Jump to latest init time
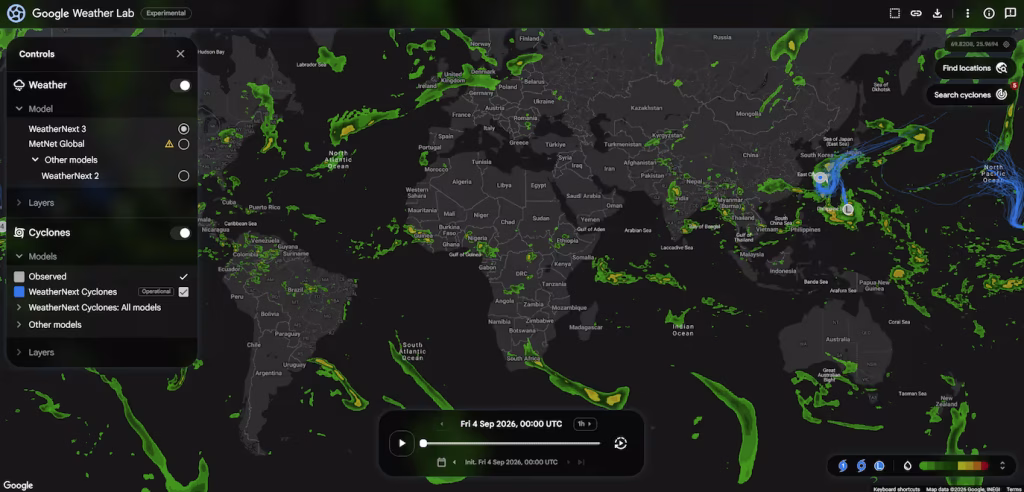 [581, 462]
